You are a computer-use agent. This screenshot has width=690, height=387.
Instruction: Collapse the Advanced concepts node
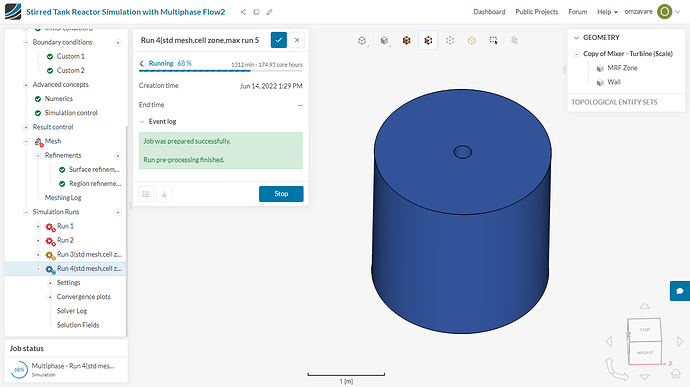pyautogui.click(x=26, y=85)
